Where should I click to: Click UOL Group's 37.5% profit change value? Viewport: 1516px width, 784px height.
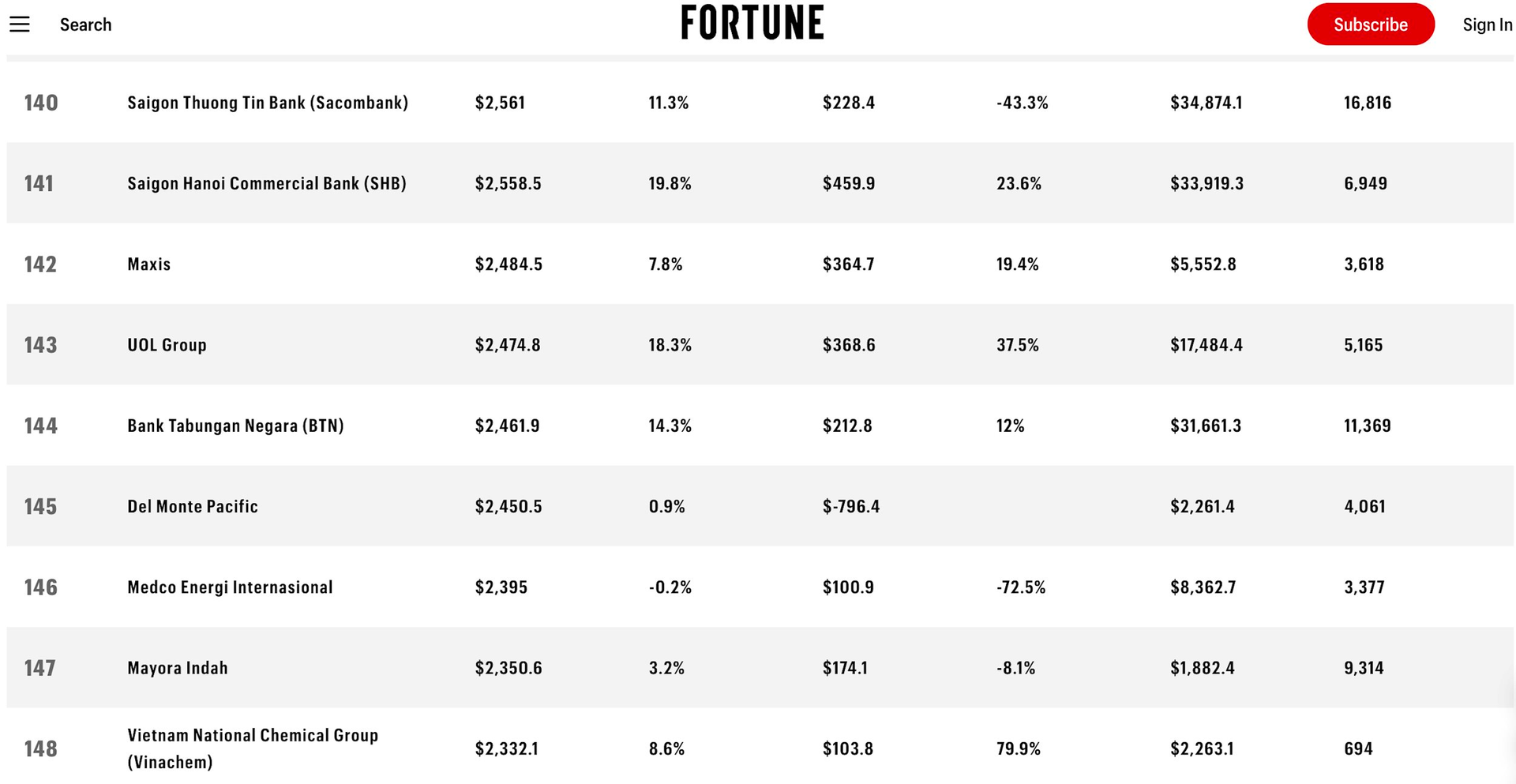pos(1018,345)
